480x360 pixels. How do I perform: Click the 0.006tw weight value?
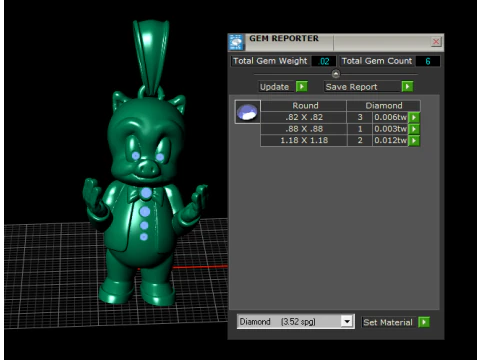390,117
